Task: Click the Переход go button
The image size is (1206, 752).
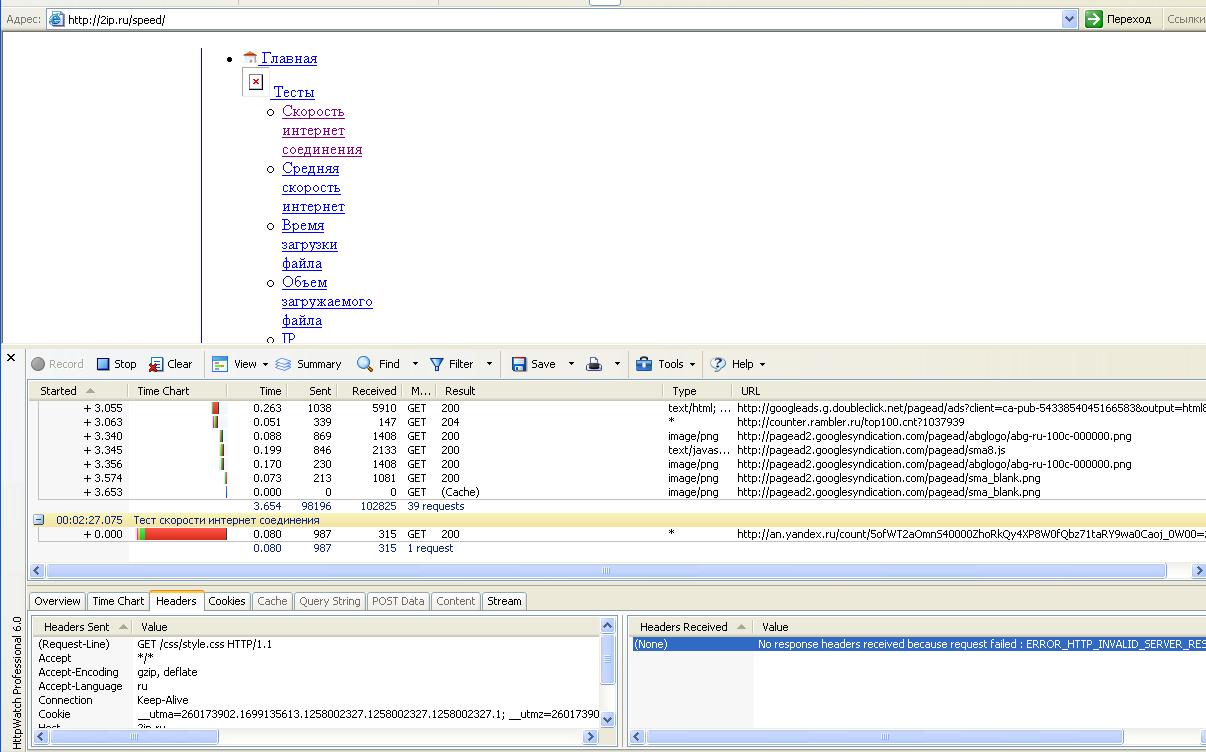Action: tap(1119, 19)
